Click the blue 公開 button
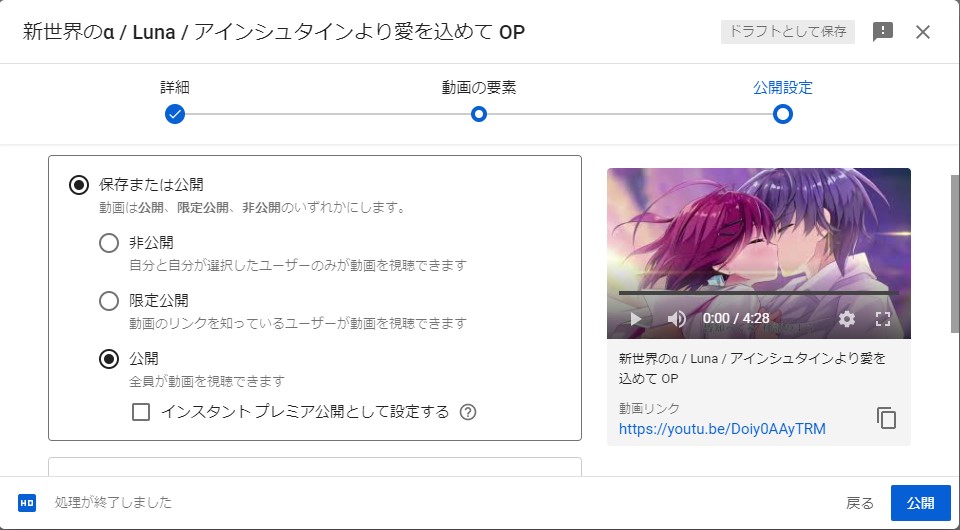This screenshot has height=530, width=960. [920, 503]
